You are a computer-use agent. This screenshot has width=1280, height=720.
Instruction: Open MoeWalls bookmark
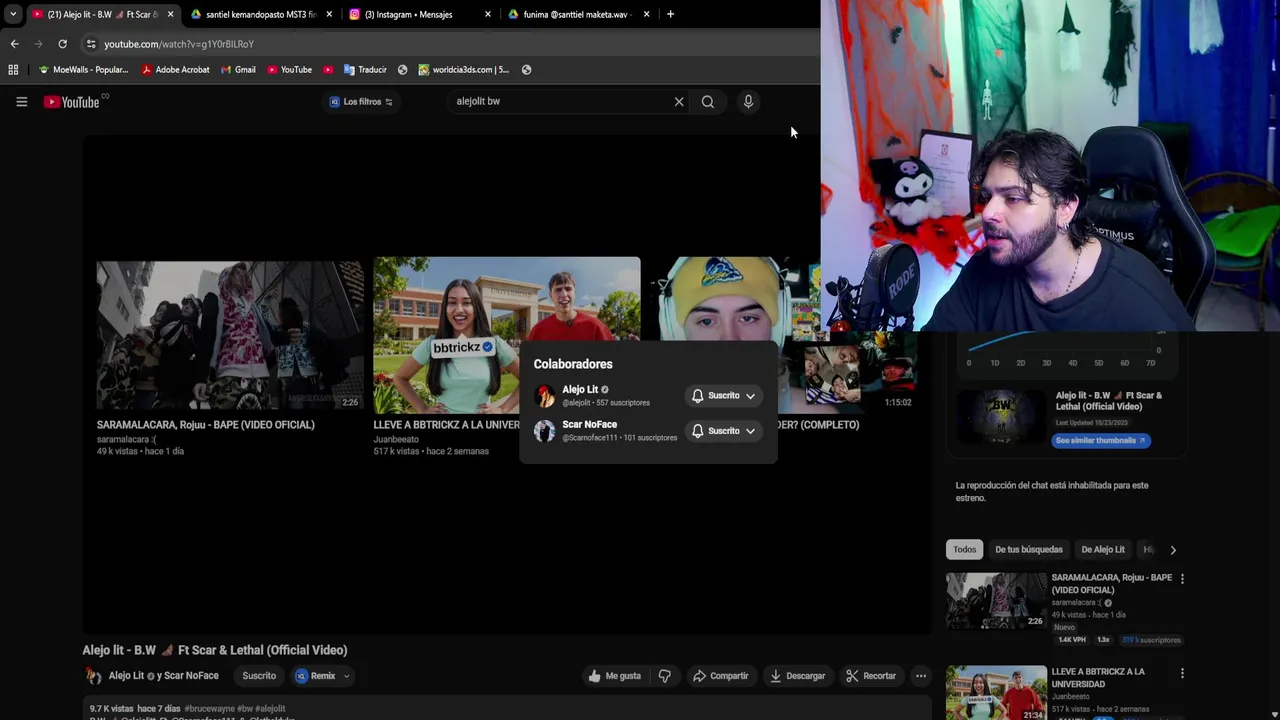click(x=84, y=70)
